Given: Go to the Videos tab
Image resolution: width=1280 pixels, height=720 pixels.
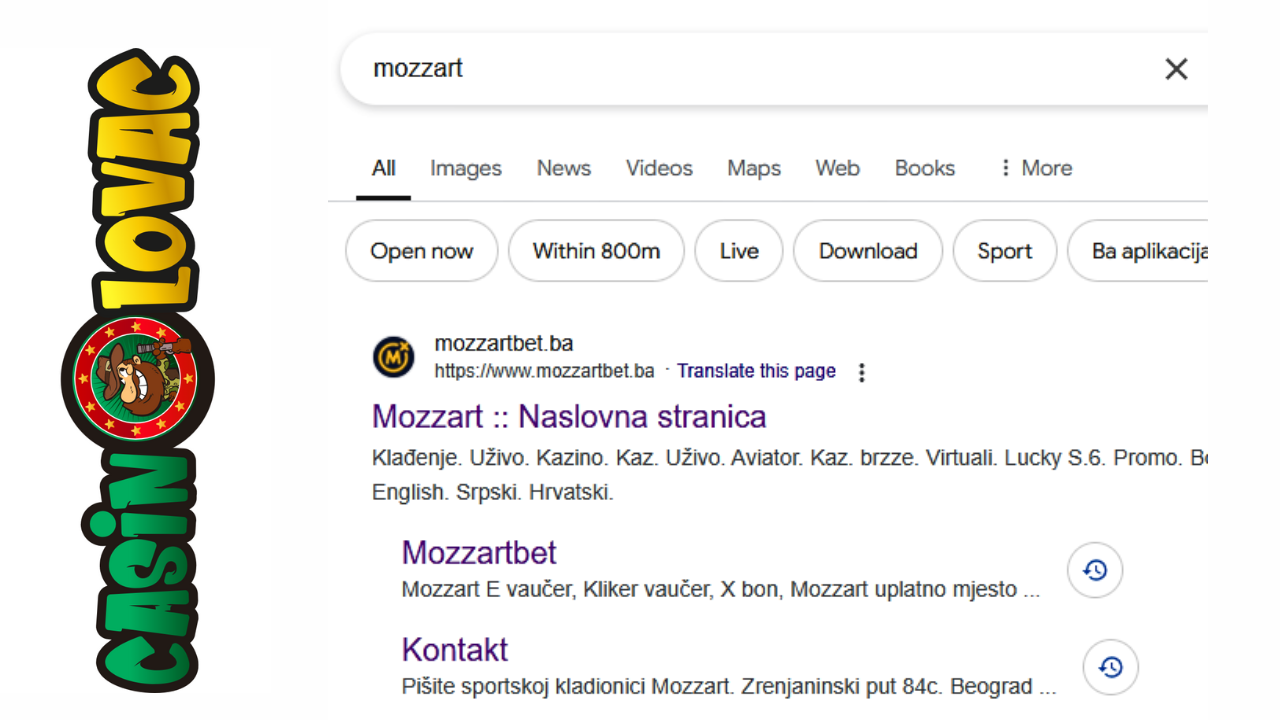Looking at the screenshot, I should 659,168.
